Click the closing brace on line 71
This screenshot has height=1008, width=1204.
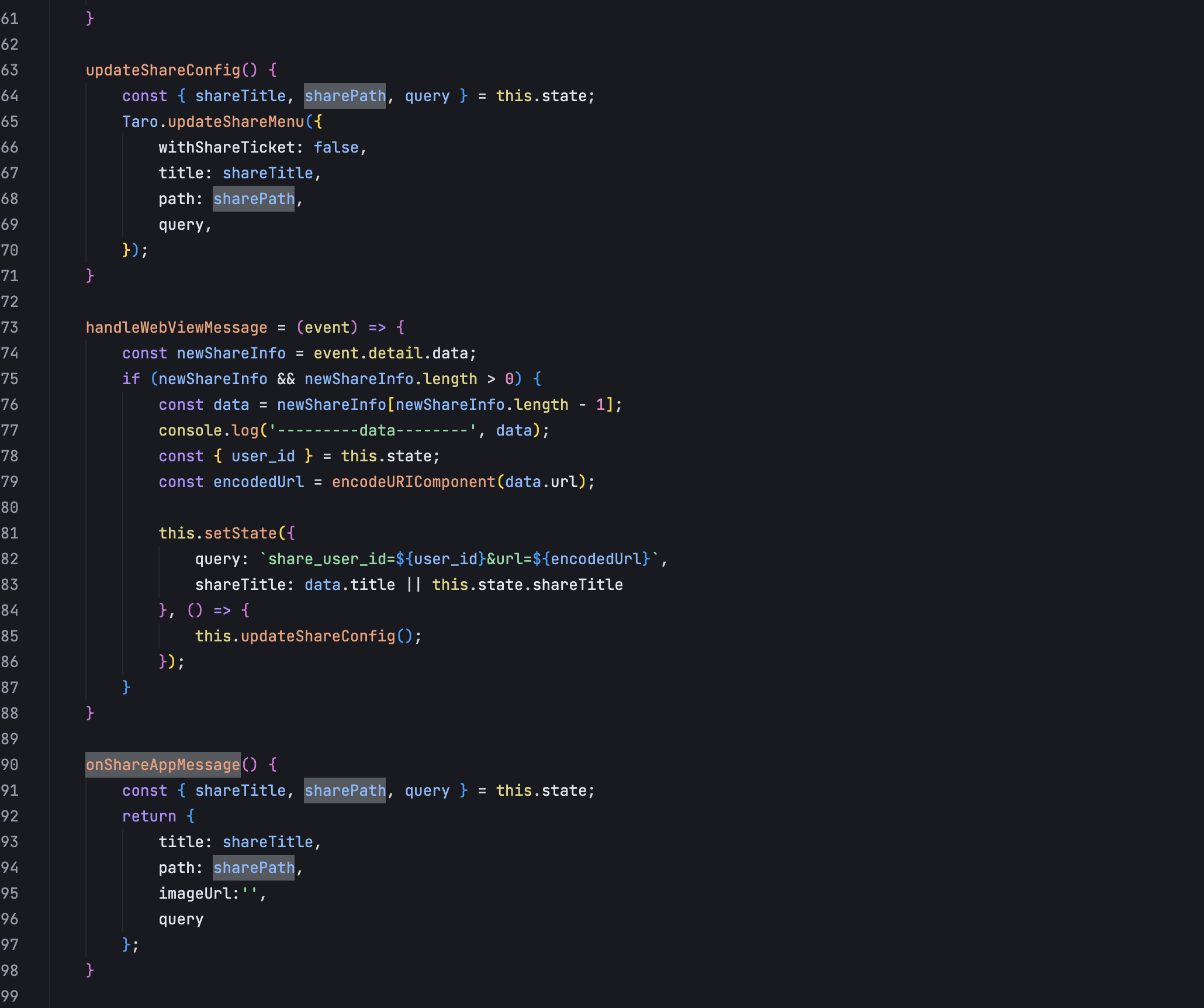coord(90,276)
